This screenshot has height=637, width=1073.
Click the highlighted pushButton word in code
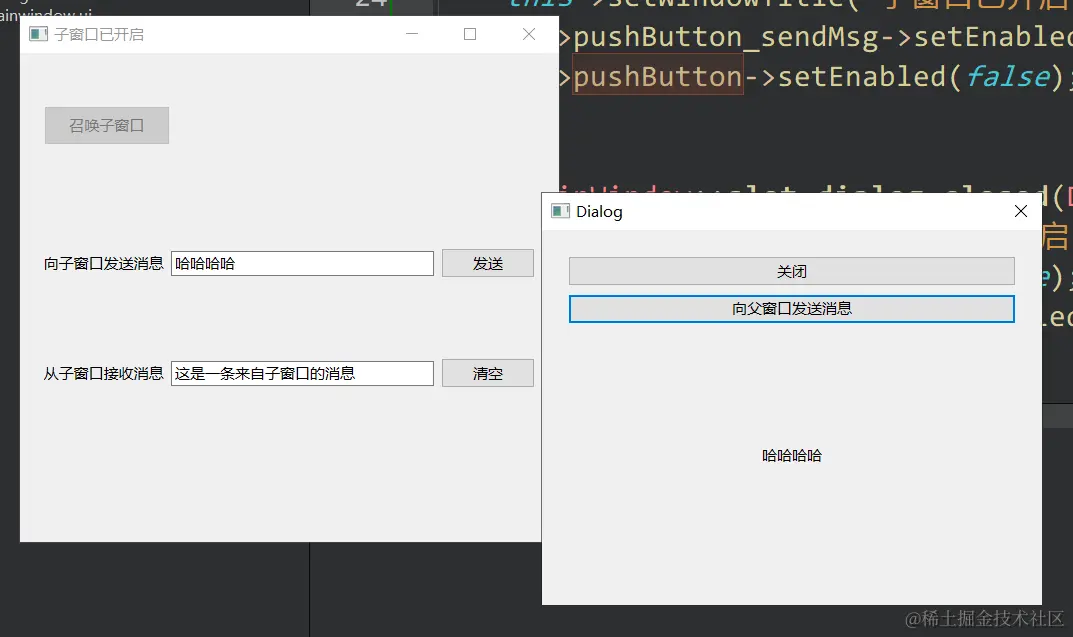pyautogui.click(x=658, y=77)
